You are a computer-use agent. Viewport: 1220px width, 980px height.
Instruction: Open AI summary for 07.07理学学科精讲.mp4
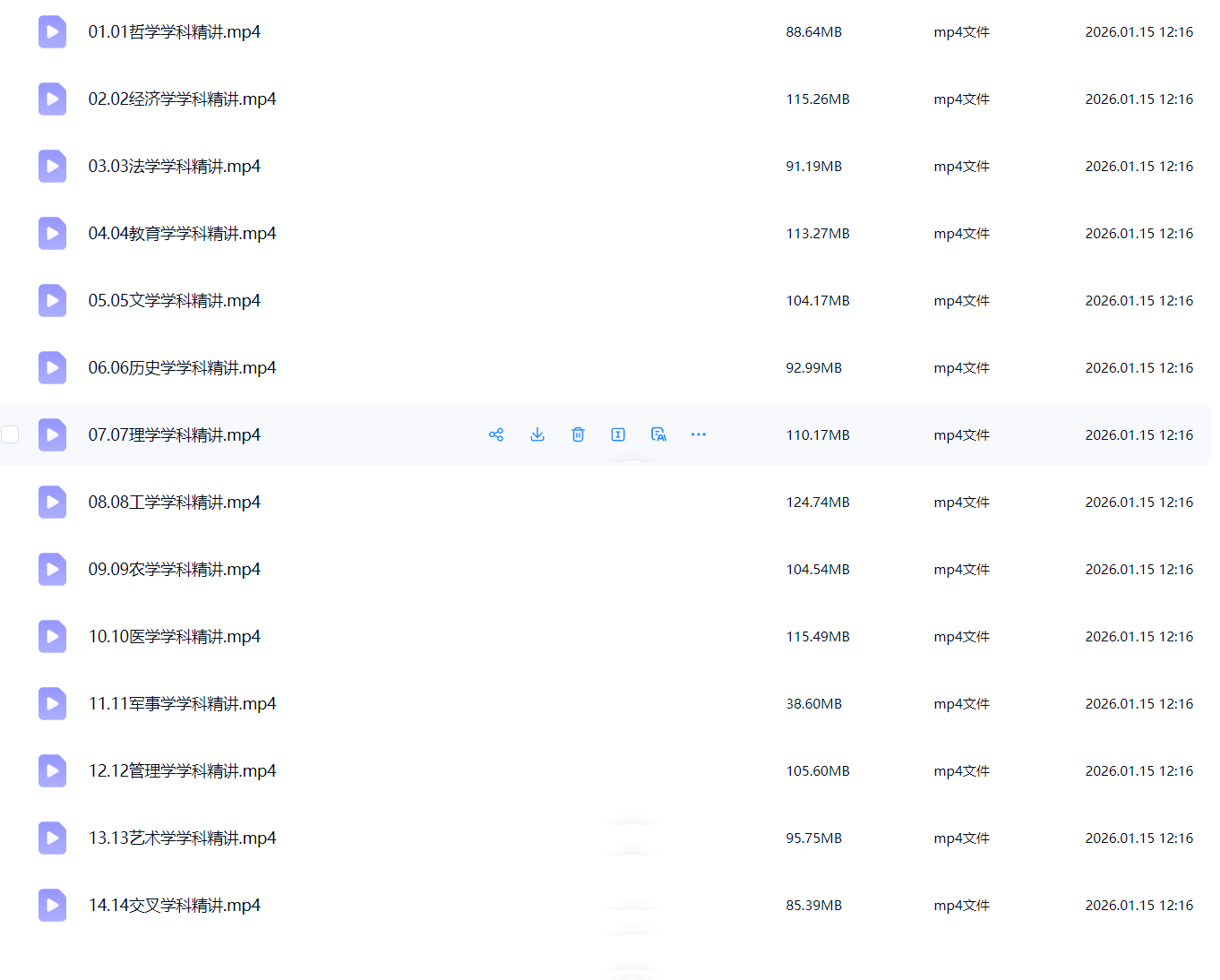click(658, 434)
